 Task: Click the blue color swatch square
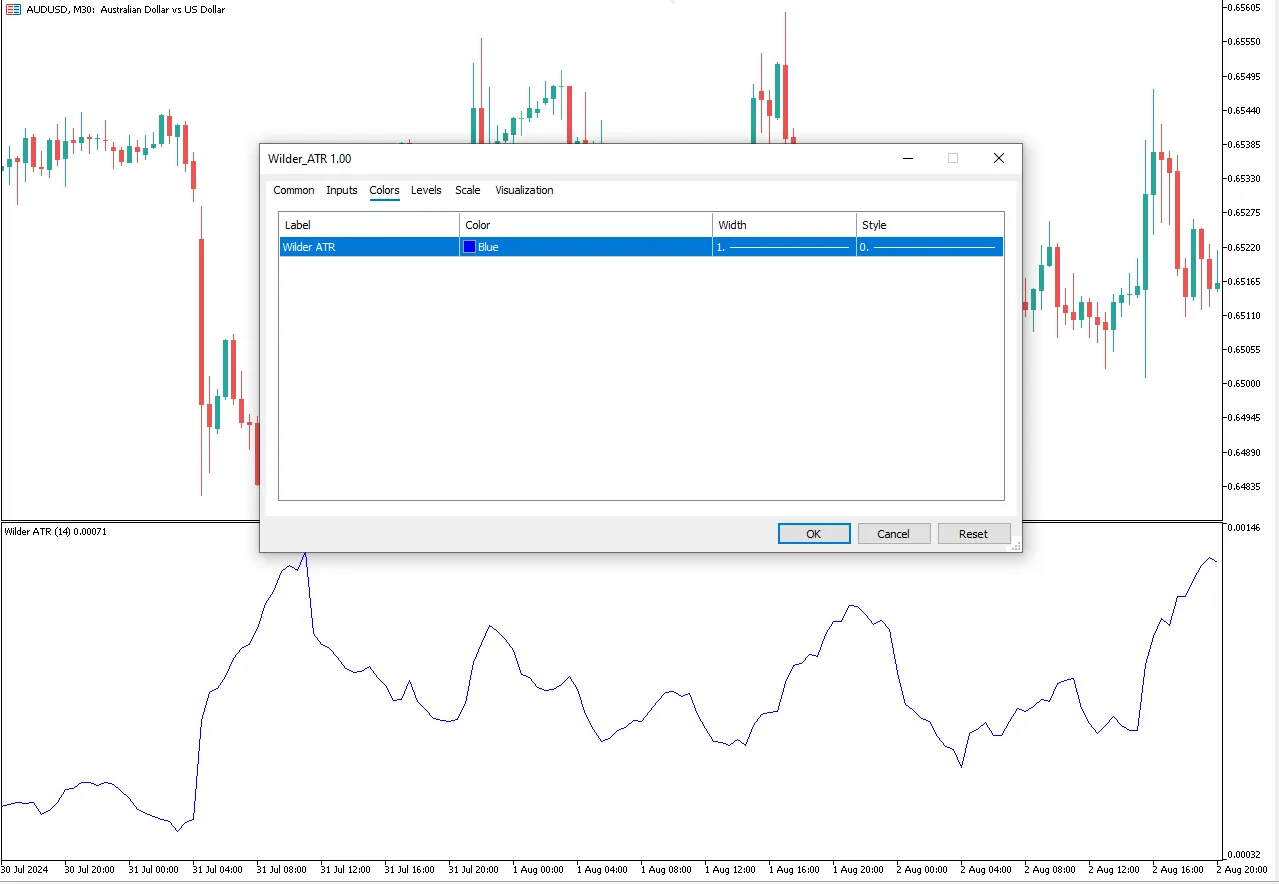[x=469, y=247]
